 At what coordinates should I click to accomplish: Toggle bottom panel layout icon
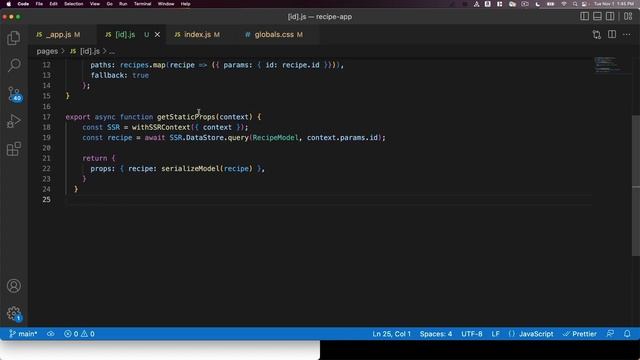tap(597, 16)
